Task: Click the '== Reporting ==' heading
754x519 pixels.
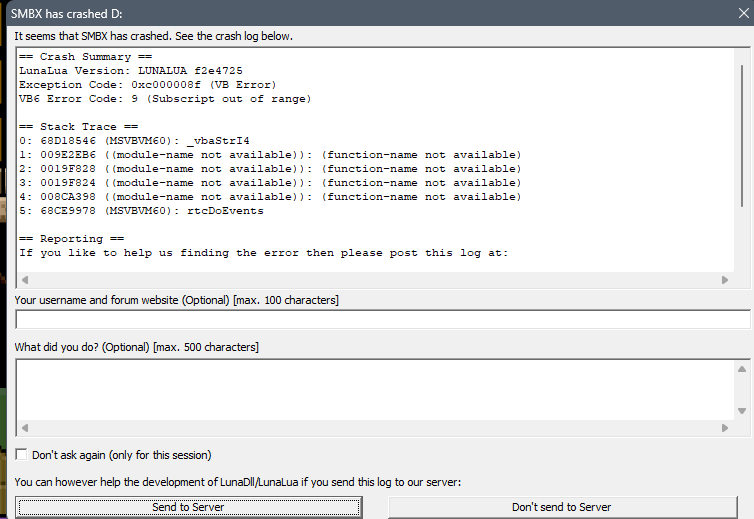Action: 72,239
